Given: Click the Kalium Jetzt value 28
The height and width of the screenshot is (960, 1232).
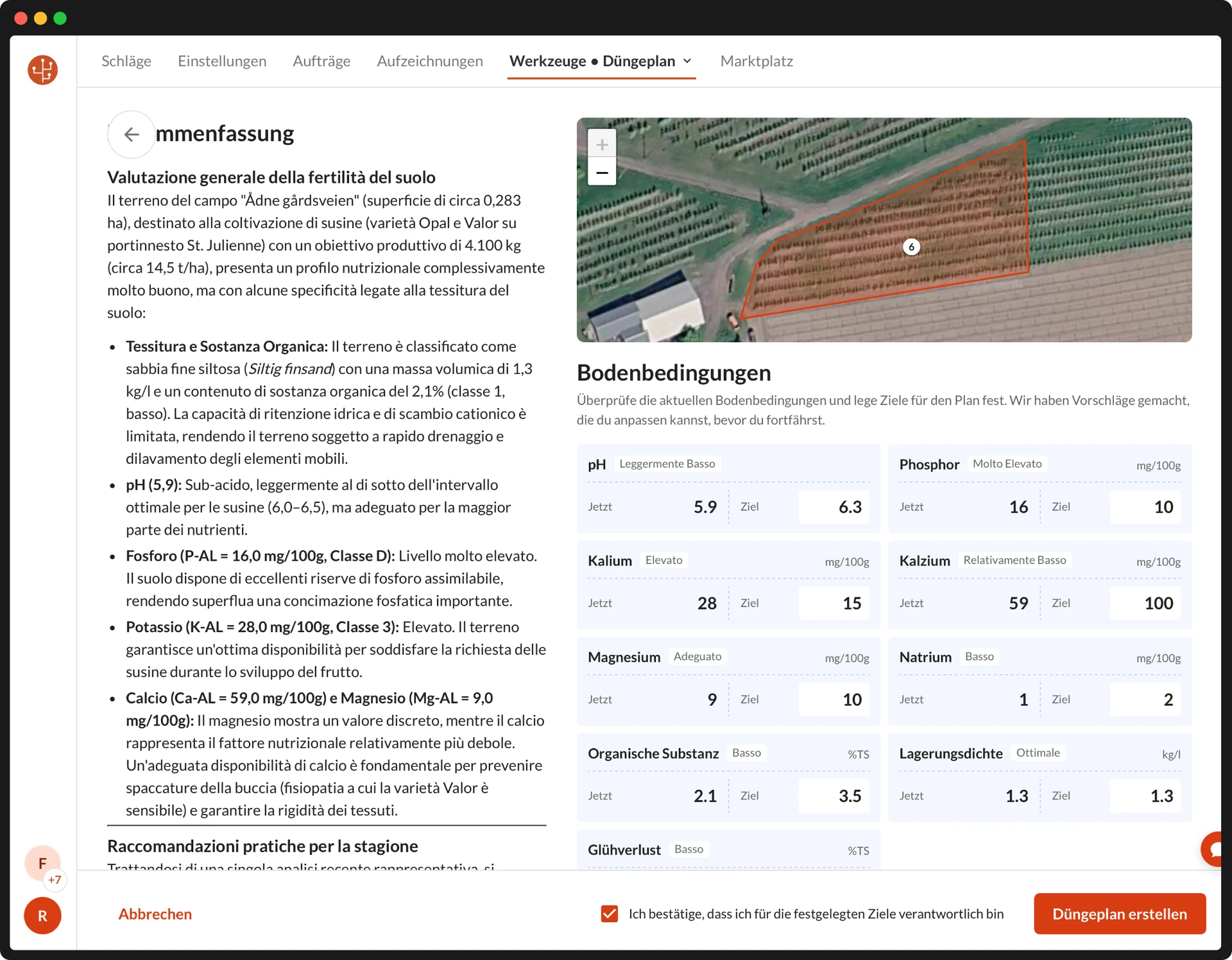Looking at the screenshot, I should point(707,603).
